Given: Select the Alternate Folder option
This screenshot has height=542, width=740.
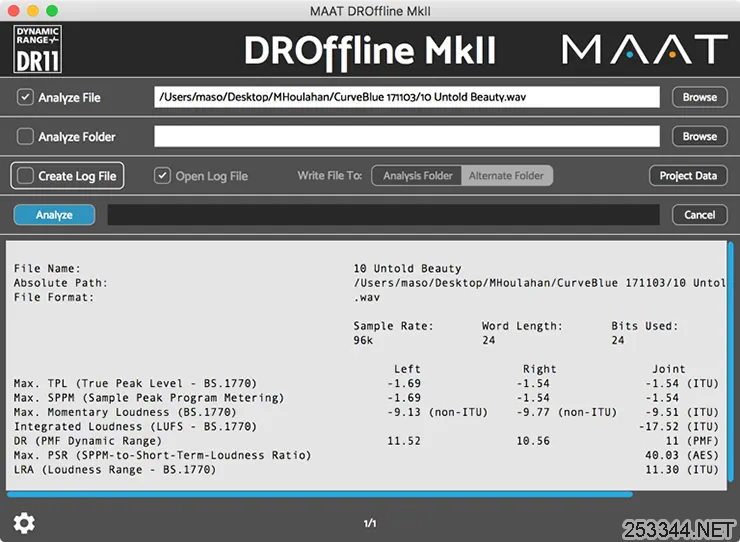Looking at the screenshot, I should click(506, 176).
